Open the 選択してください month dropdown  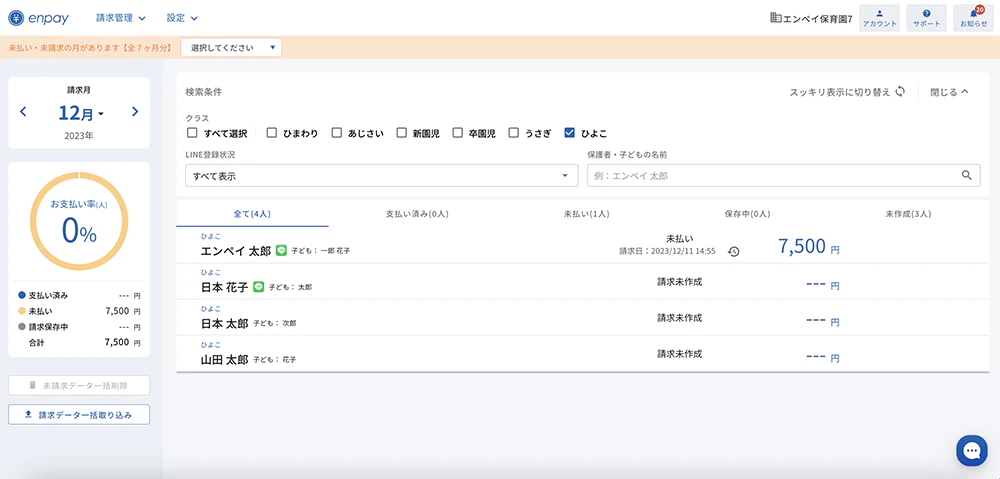[232, 48]
